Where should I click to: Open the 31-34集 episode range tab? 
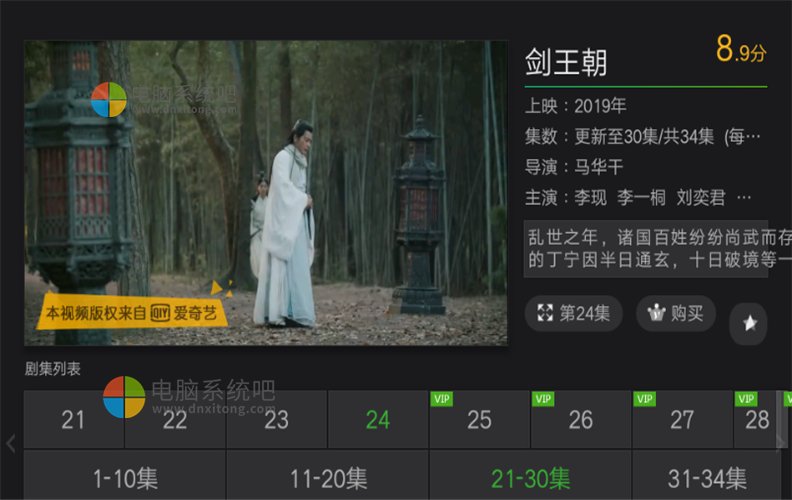click(707, 477)
